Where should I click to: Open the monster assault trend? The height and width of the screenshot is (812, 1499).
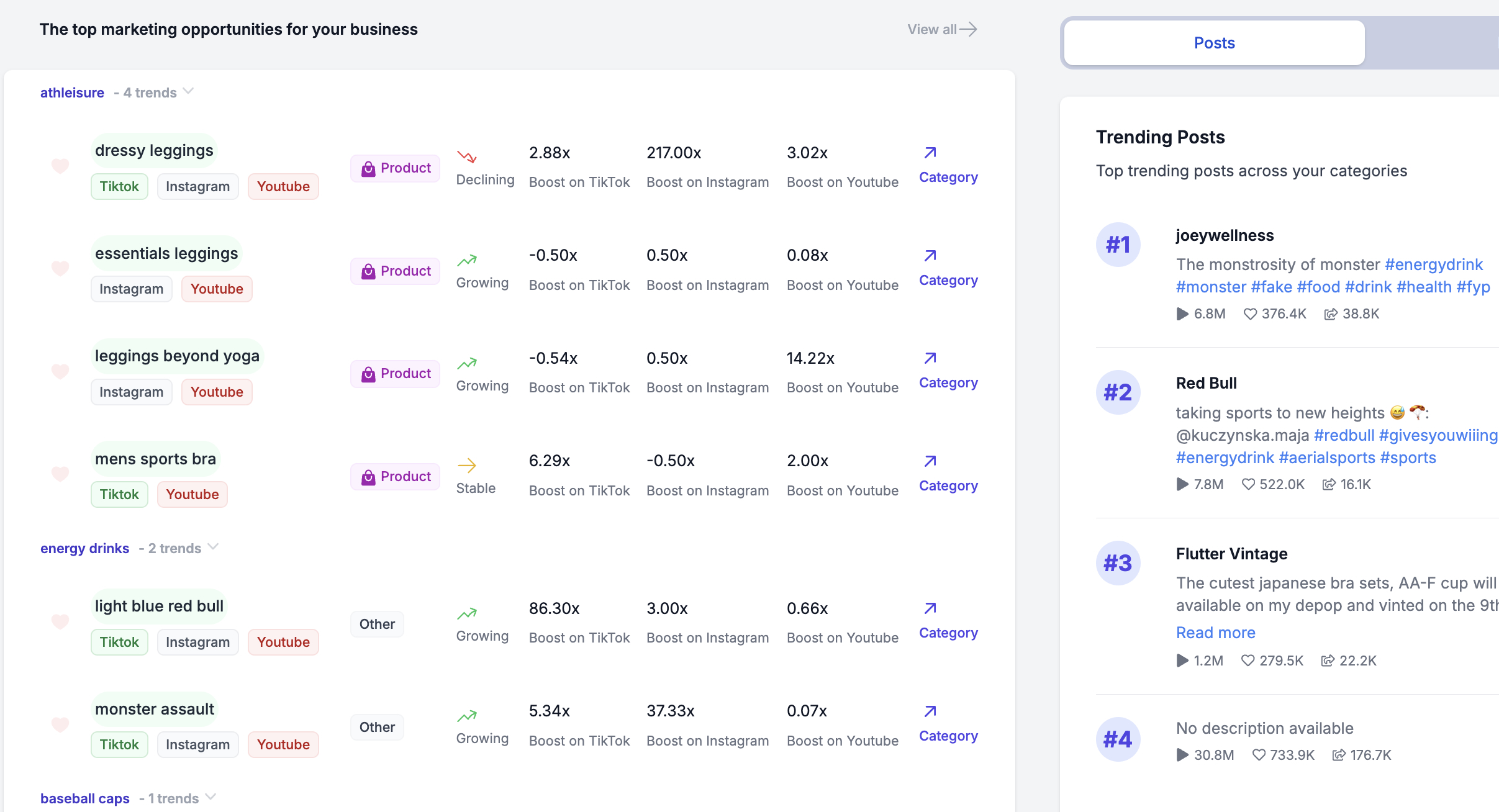[155, 709]
